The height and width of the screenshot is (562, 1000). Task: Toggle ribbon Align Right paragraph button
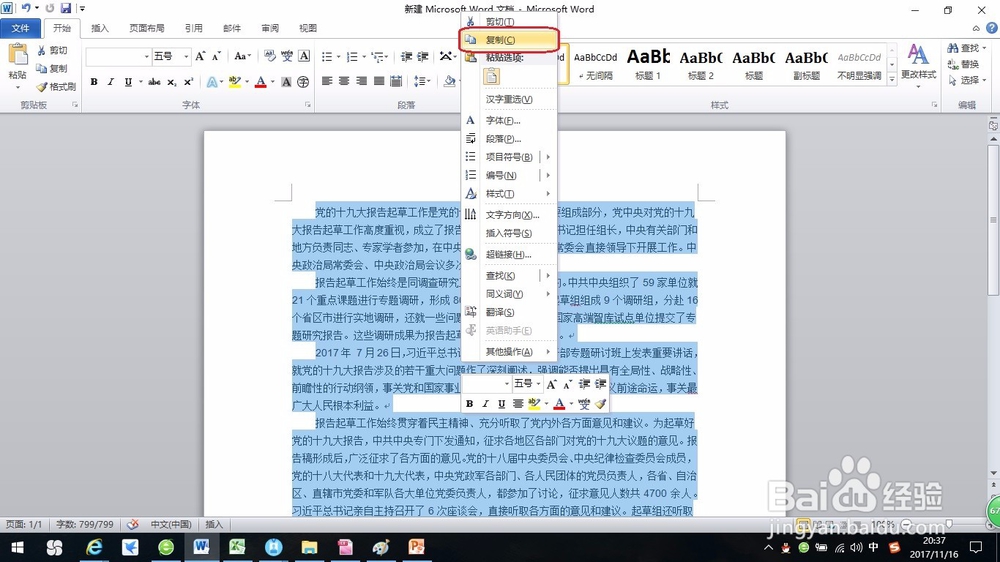click(362, 81)
